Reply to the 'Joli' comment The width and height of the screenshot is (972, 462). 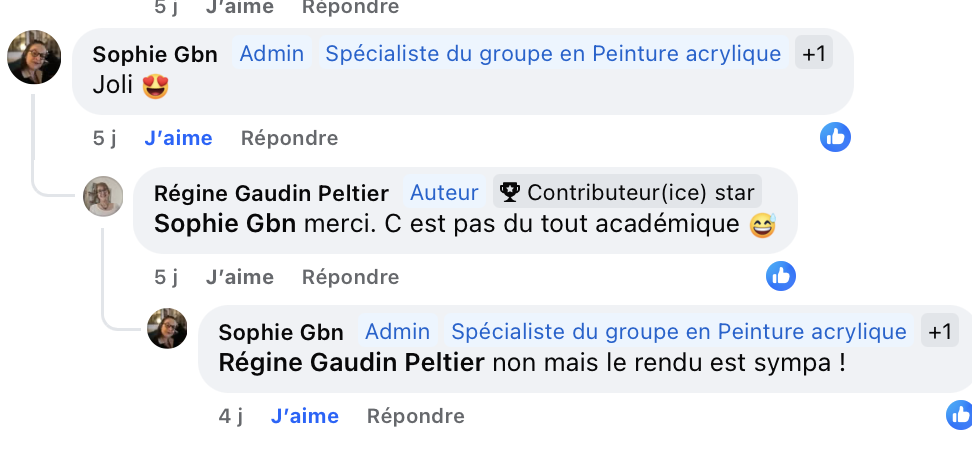pos(289,138)
